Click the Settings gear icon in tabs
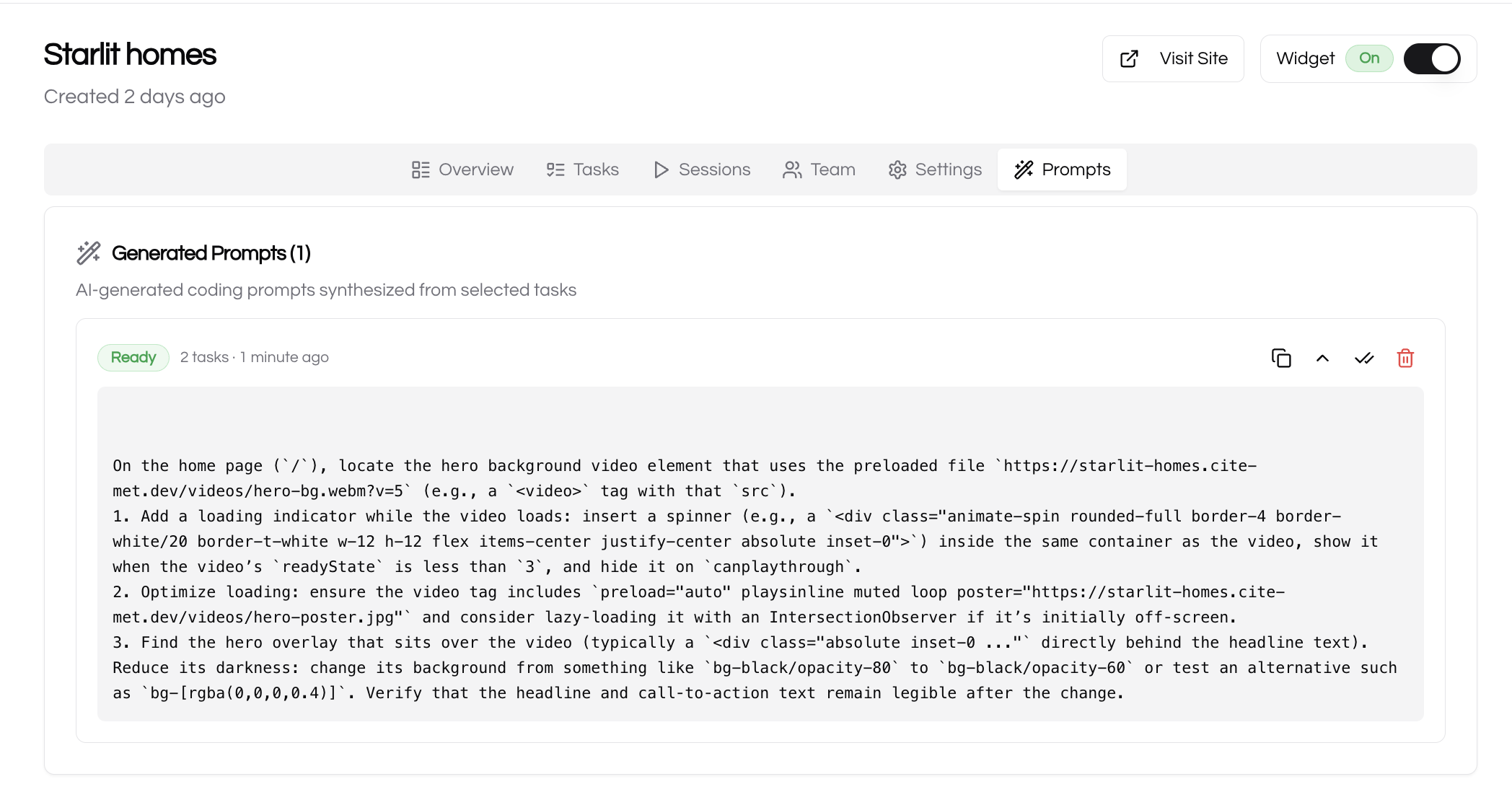 [x=897, y=170]
